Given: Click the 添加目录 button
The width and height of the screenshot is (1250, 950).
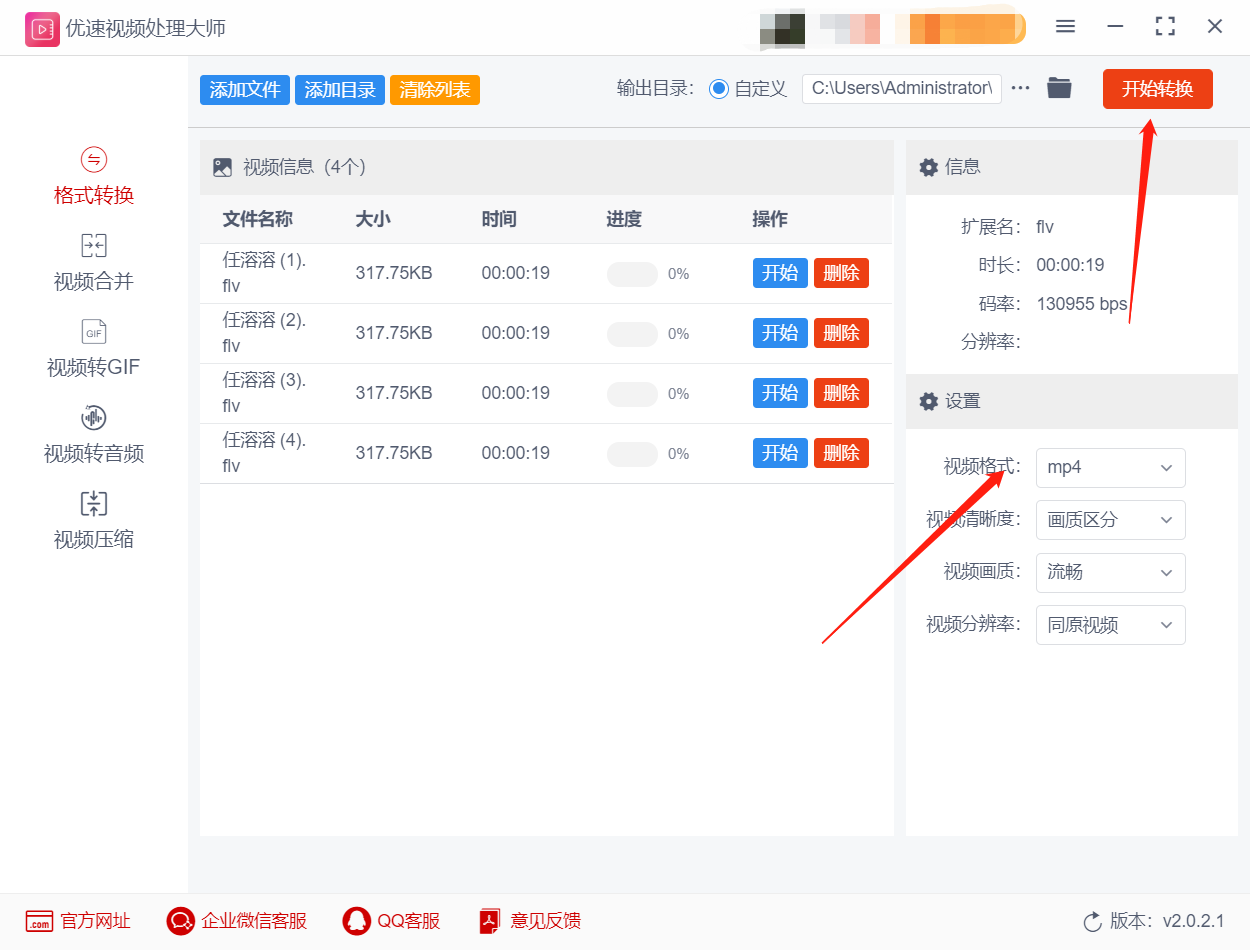Looking at the screenshot, I should pyautogui.click(x=340, y=90).
